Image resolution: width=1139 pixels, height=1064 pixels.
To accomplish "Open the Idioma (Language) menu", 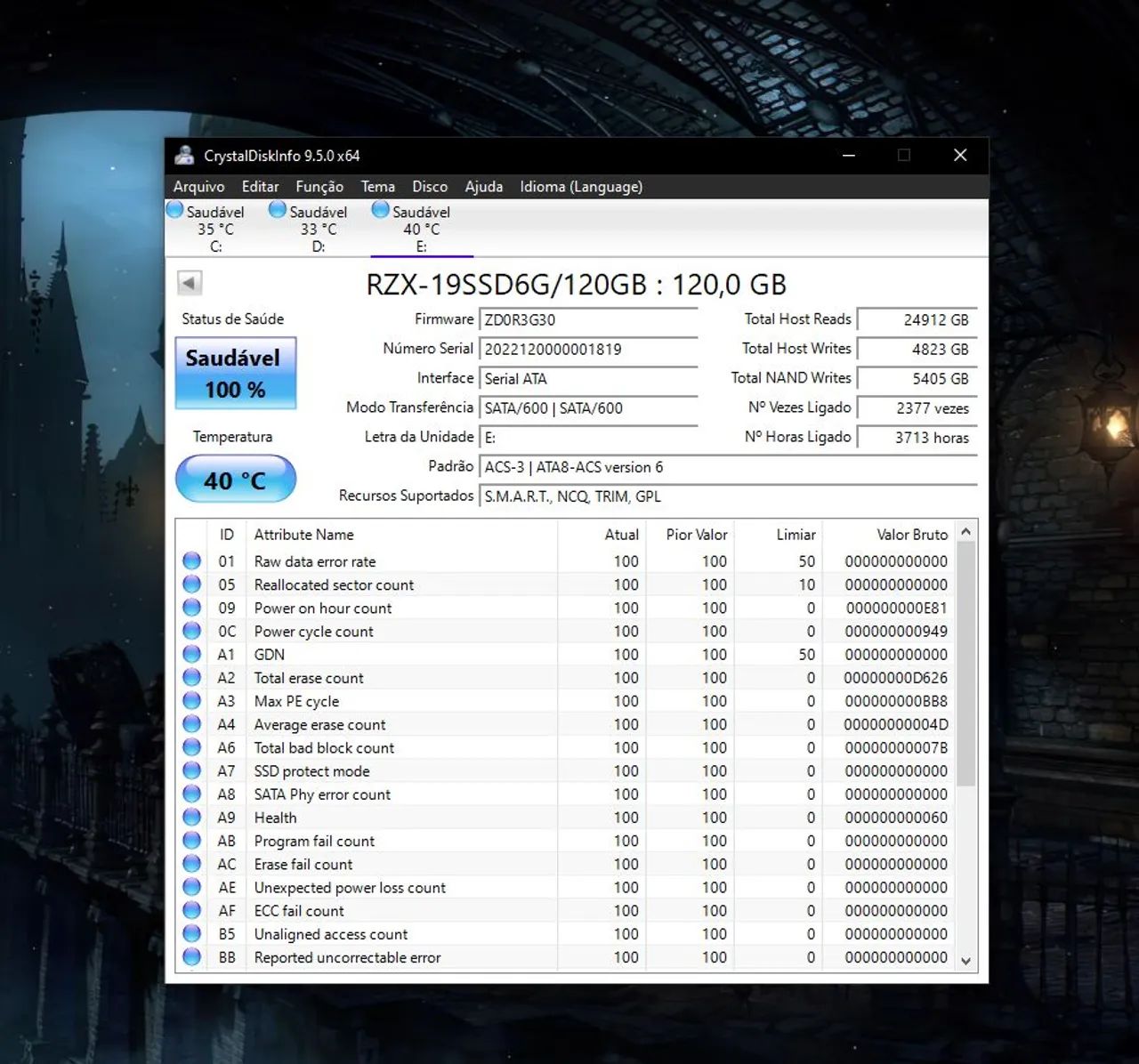I will click(581, 187).
